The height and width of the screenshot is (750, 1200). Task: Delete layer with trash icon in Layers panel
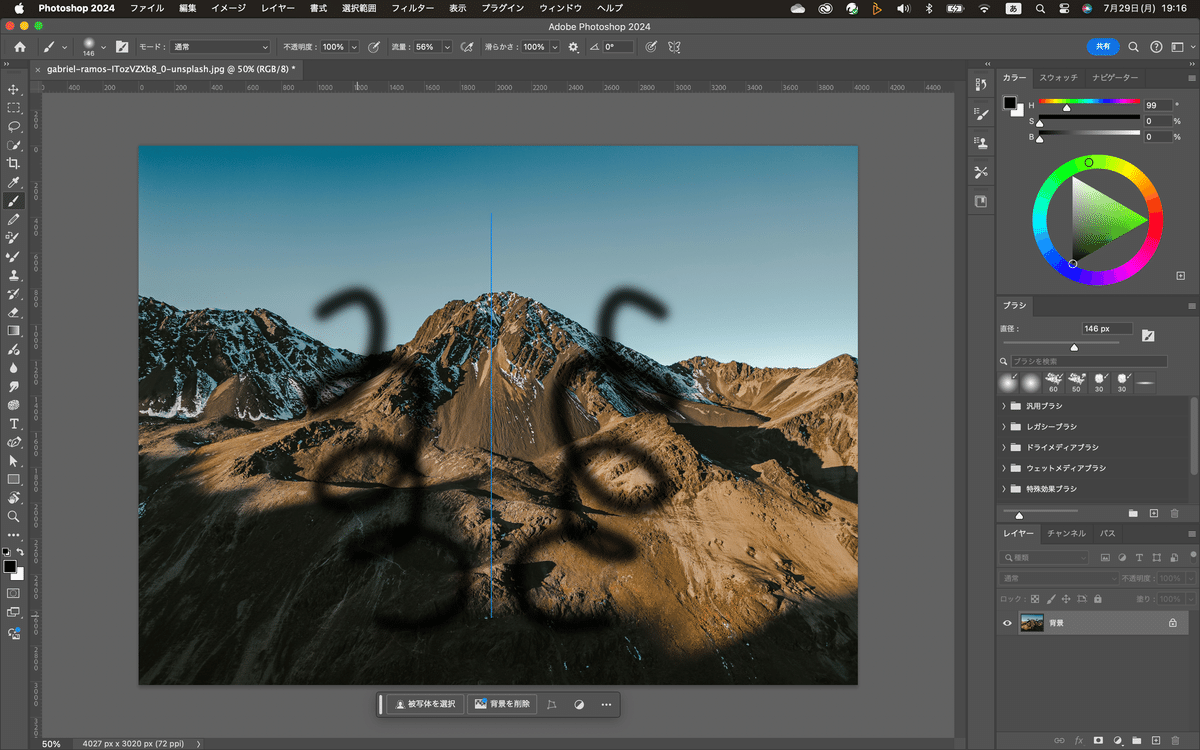click(1174, 740)
